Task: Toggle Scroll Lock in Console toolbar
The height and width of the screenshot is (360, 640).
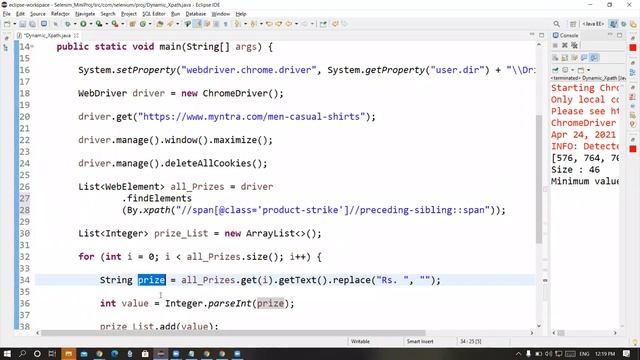Action: [x=565, y=58]
